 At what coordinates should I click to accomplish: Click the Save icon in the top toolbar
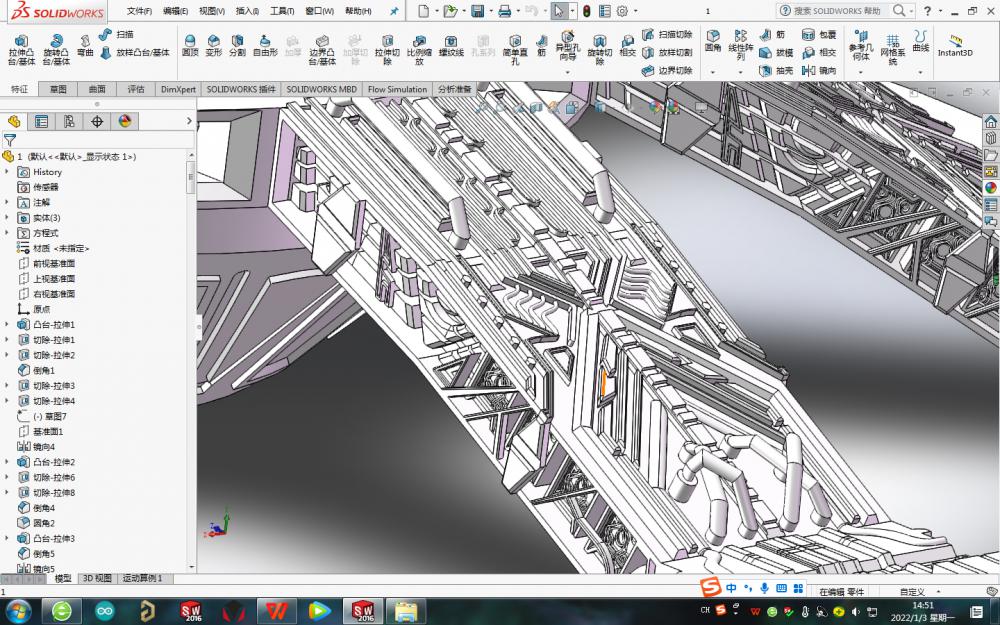477,11
